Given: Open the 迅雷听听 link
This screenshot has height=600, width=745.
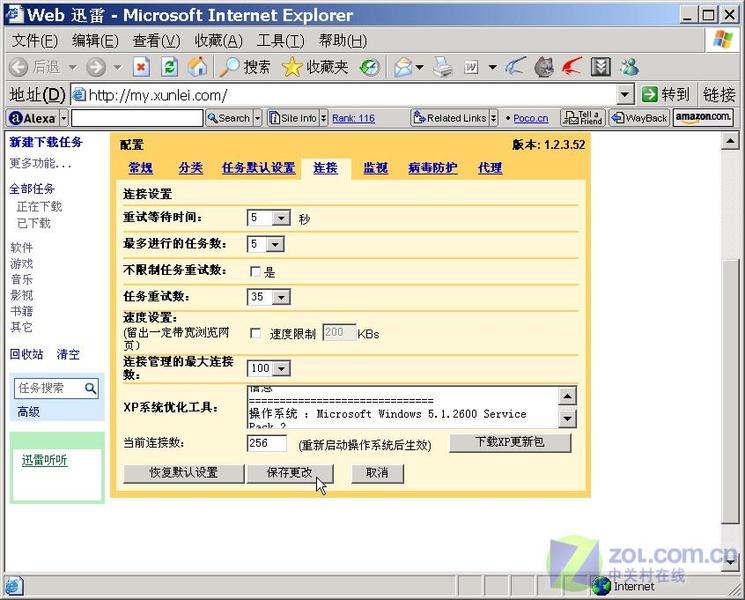Looking at the screenshot, I should click(44, 460).
